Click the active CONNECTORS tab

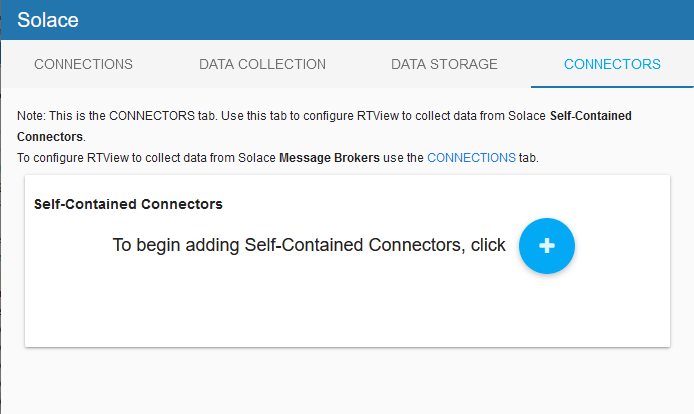(x=612, y=64)
